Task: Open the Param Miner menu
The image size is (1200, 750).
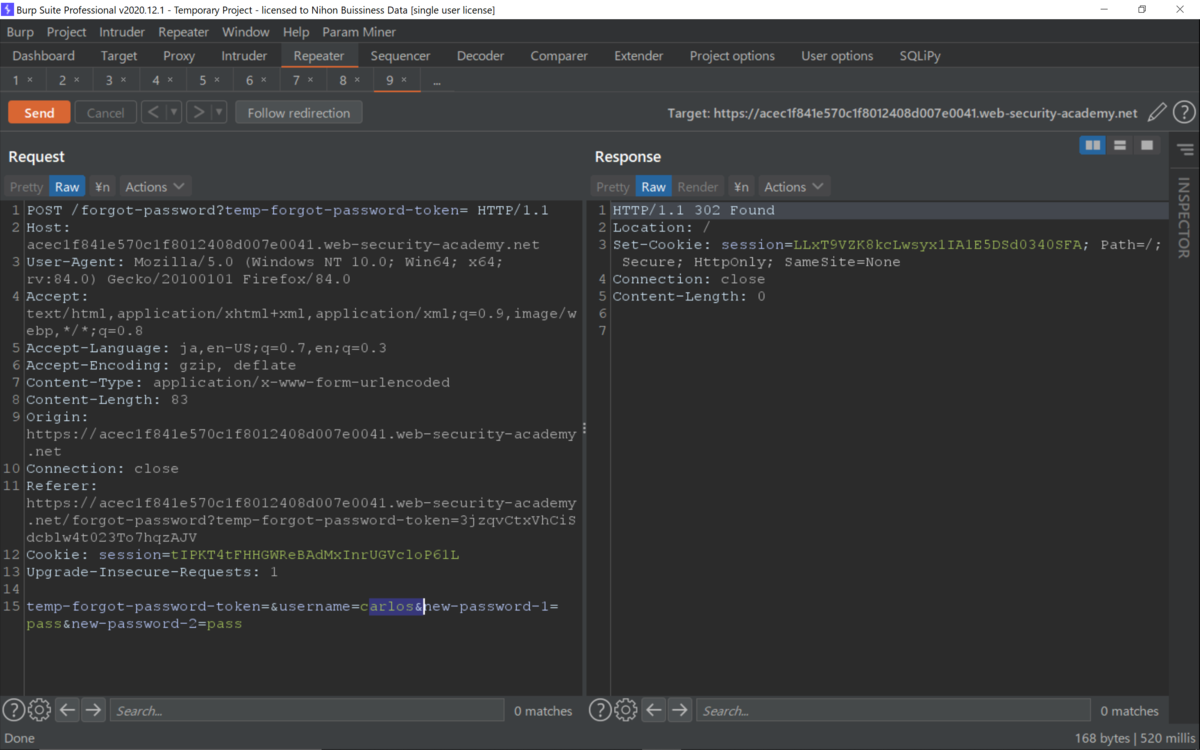Action: (359, 32)
